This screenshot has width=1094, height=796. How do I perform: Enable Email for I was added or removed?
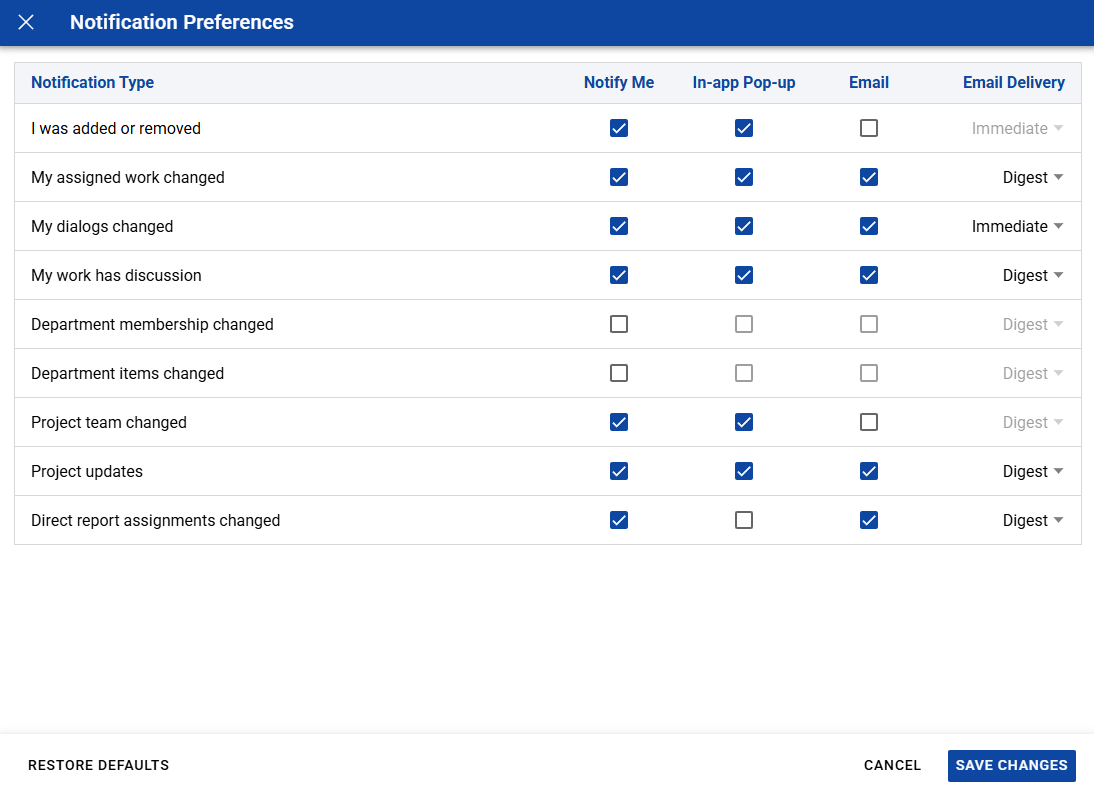[869, 128]
